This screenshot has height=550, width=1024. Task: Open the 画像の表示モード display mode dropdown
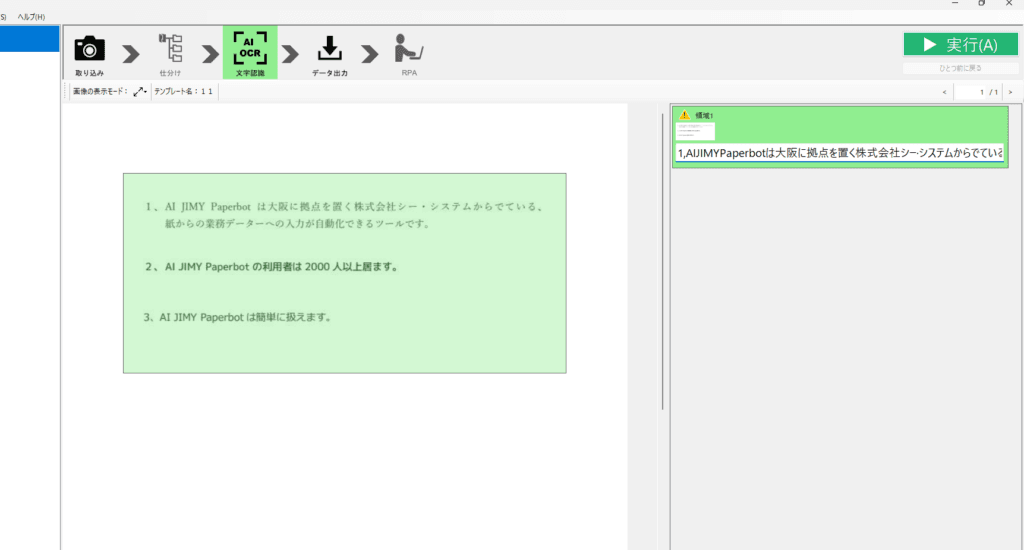[140, 91]
